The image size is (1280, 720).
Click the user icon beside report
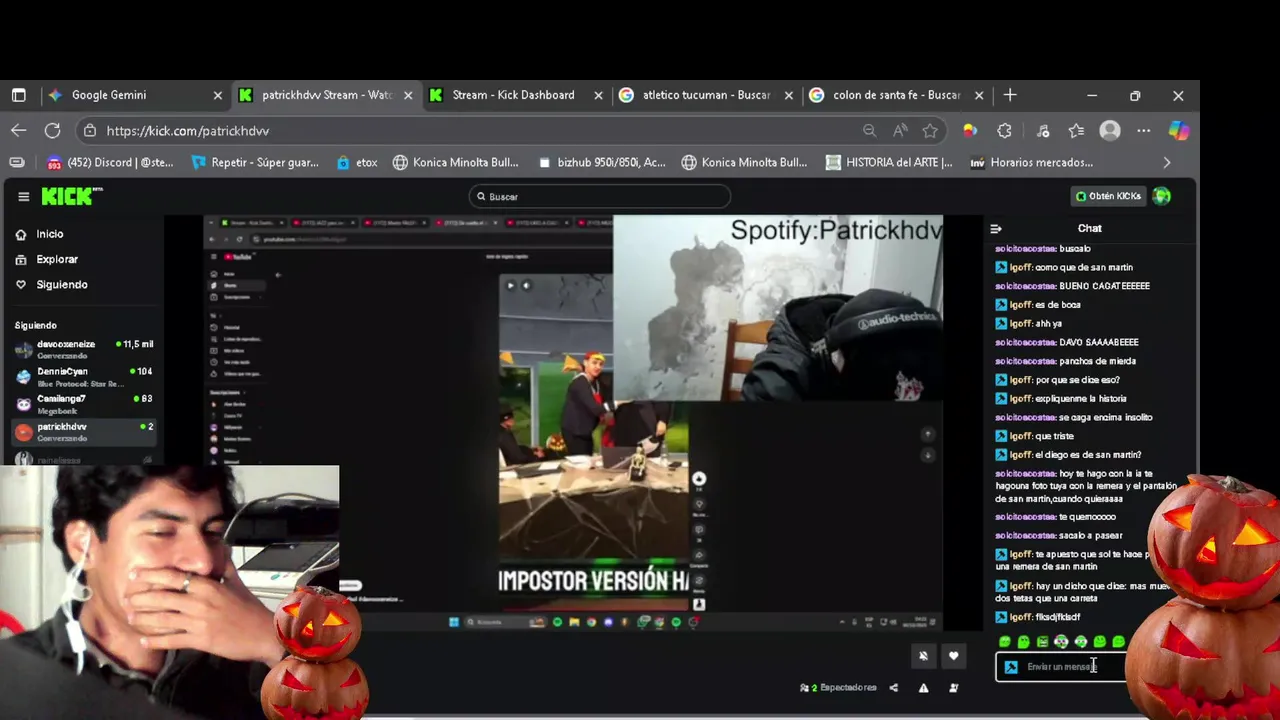click(x=953, y=688)
